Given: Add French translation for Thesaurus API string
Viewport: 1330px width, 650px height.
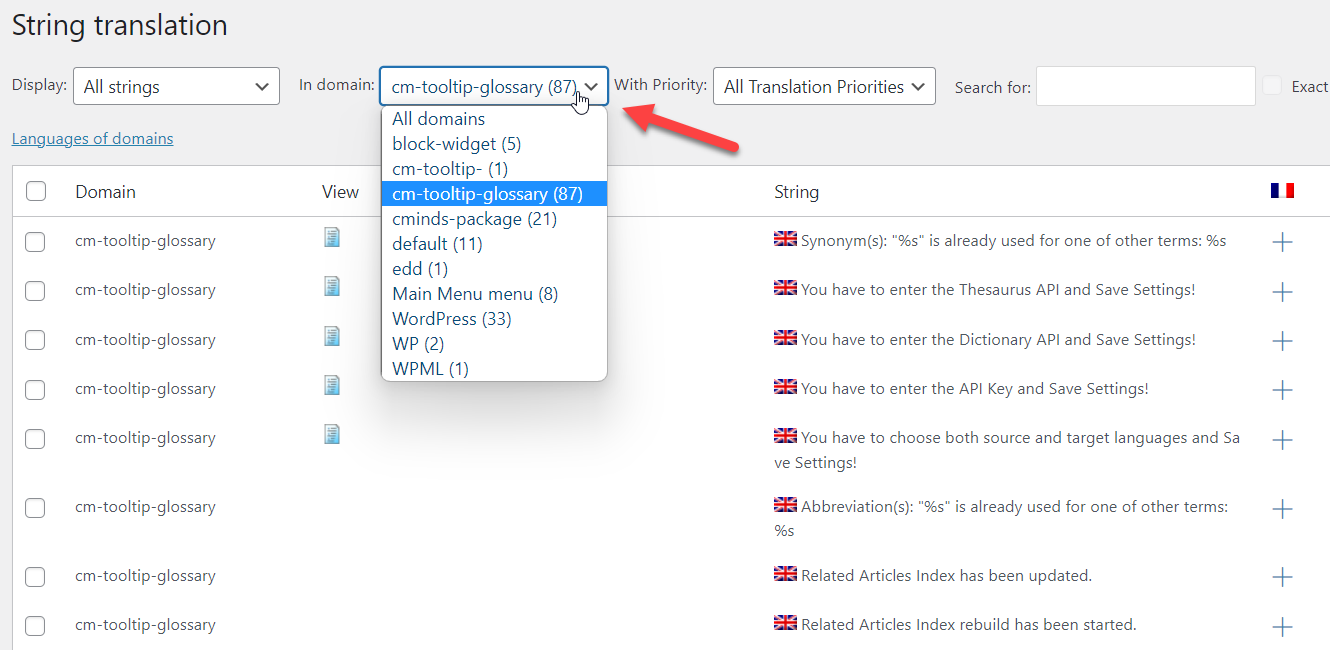Looking at the screenshot, I should click(x=1282, y=291).
